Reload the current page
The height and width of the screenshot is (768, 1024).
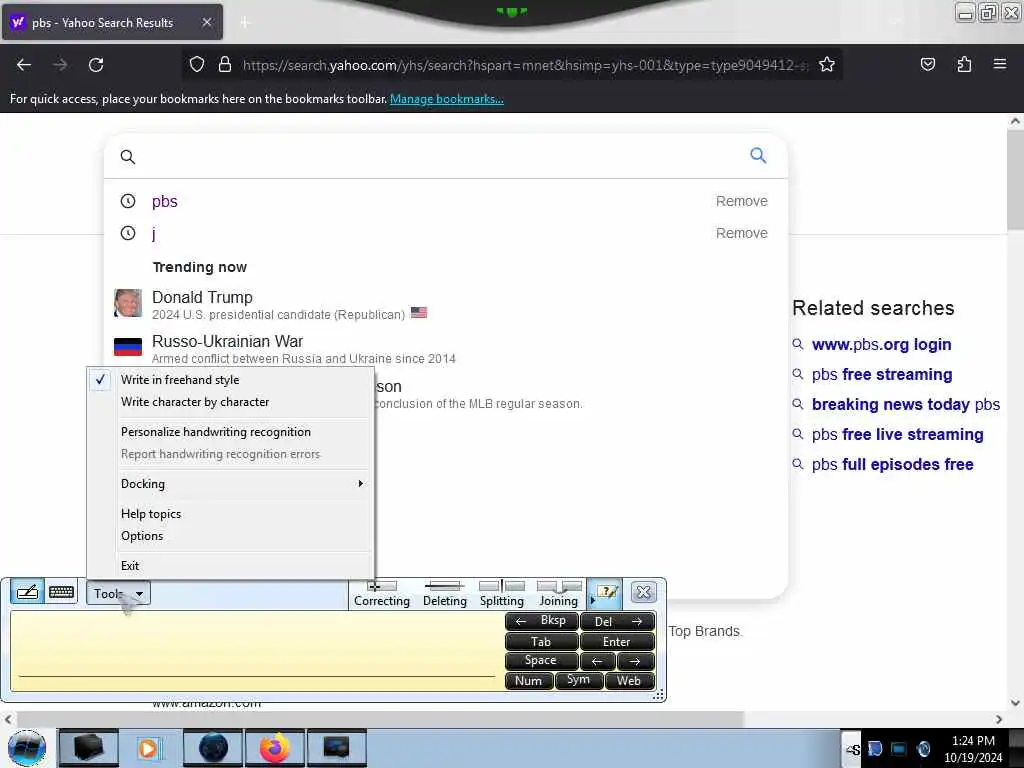click(96, 65)
